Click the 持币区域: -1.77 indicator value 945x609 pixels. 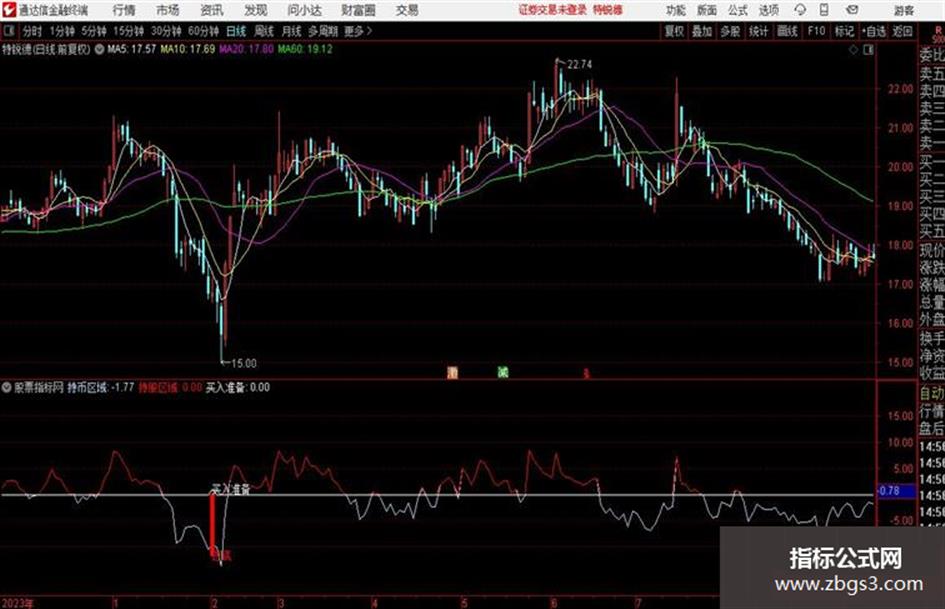click(101, 388)
